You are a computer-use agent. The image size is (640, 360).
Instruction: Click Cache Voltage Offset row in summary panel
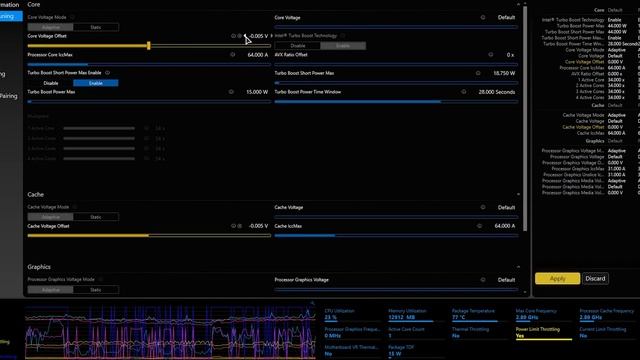click(x=593, y=127)
